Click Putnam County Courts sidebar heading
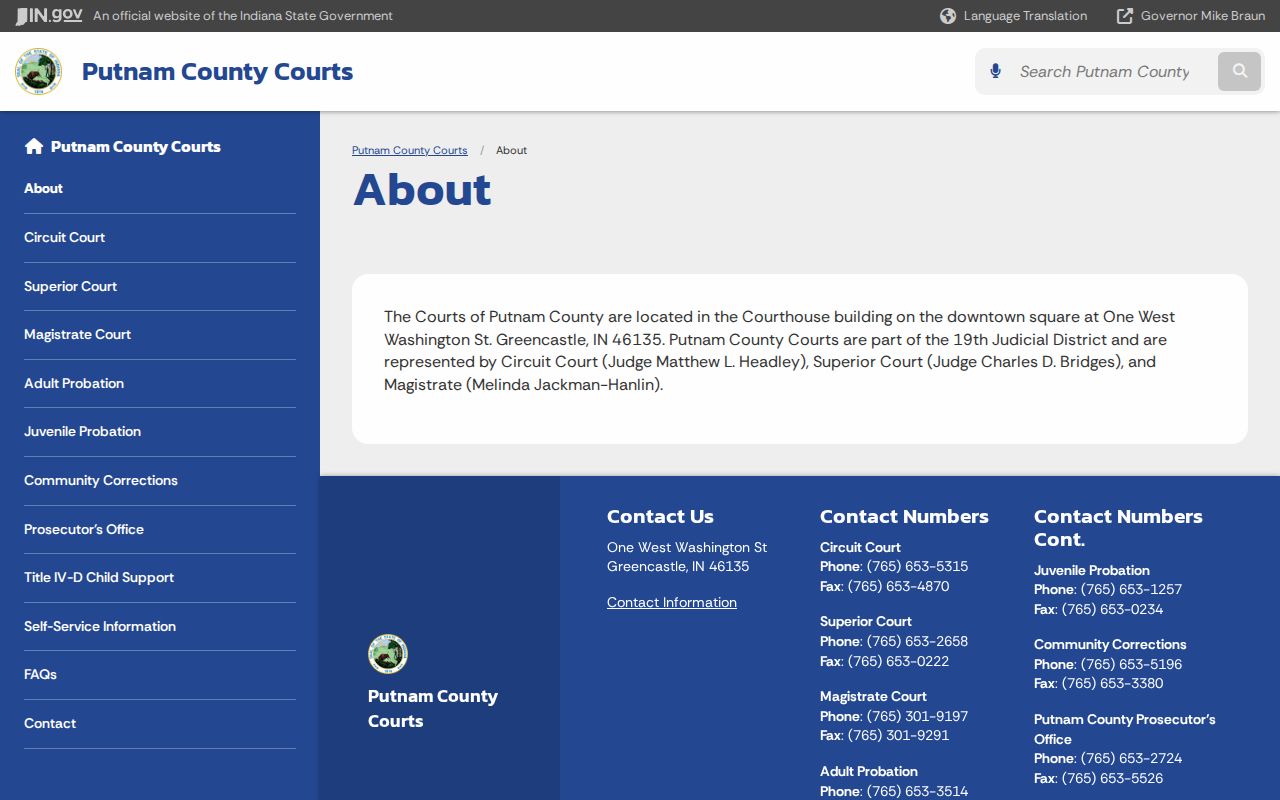 pos(136,147)
